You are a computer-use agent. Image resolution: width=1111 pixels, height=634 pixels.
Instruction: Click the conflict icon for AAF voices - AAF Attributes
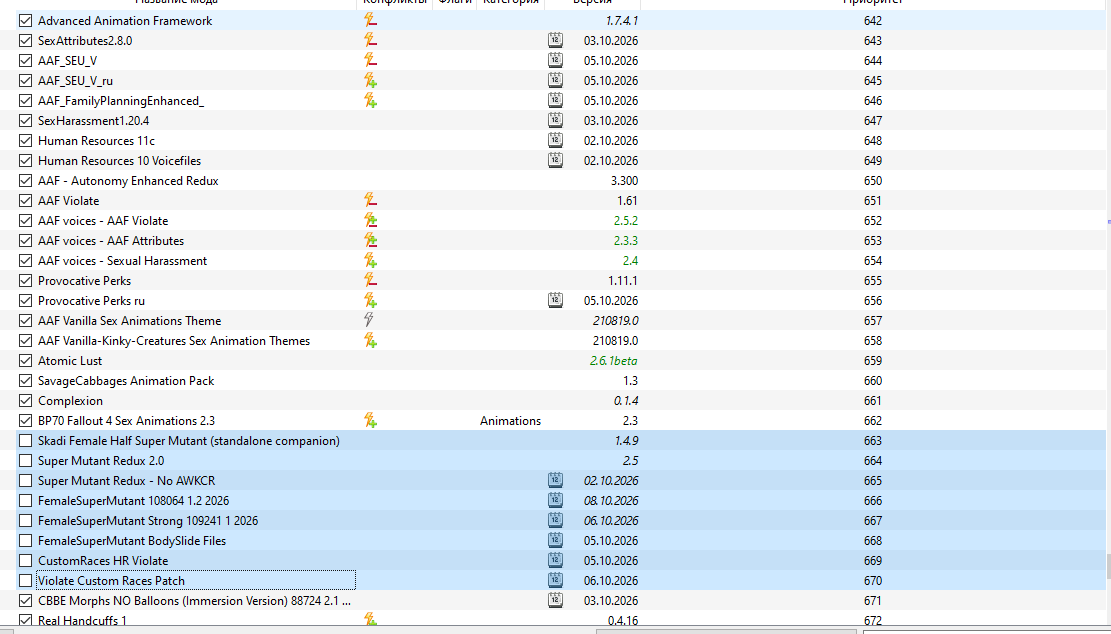coord(370,241)
